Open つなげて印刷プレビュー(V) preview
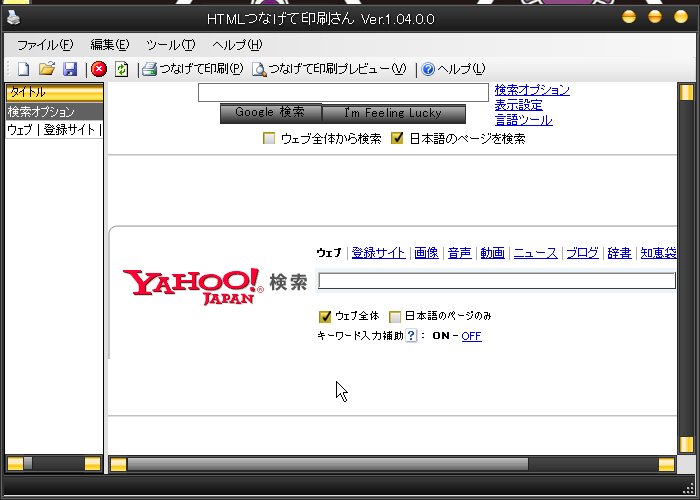Screen dimensions: 700x500 click(329, 69)
